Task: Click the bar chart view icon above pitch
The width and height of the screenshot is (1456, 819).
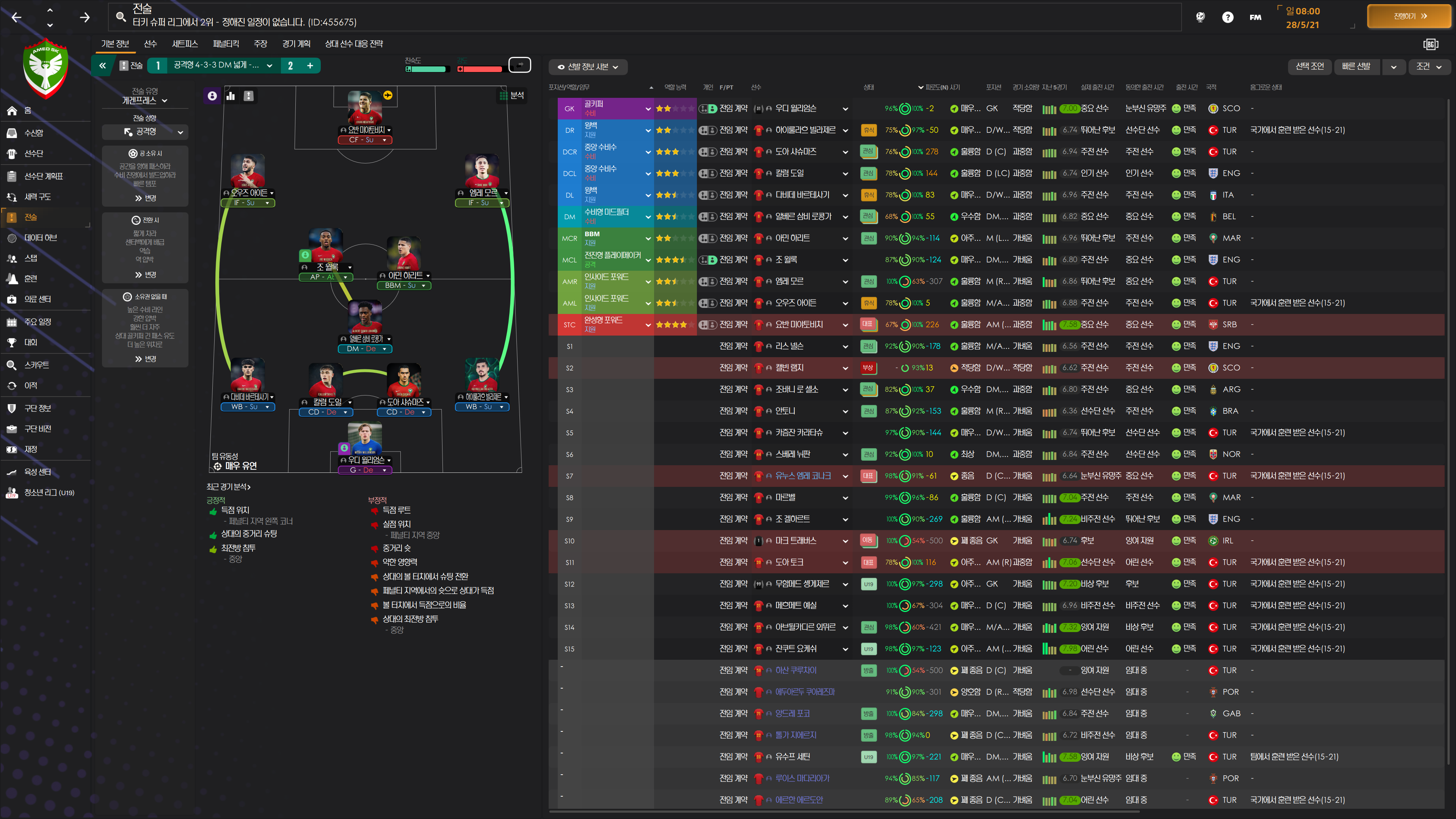Action: 231,96
